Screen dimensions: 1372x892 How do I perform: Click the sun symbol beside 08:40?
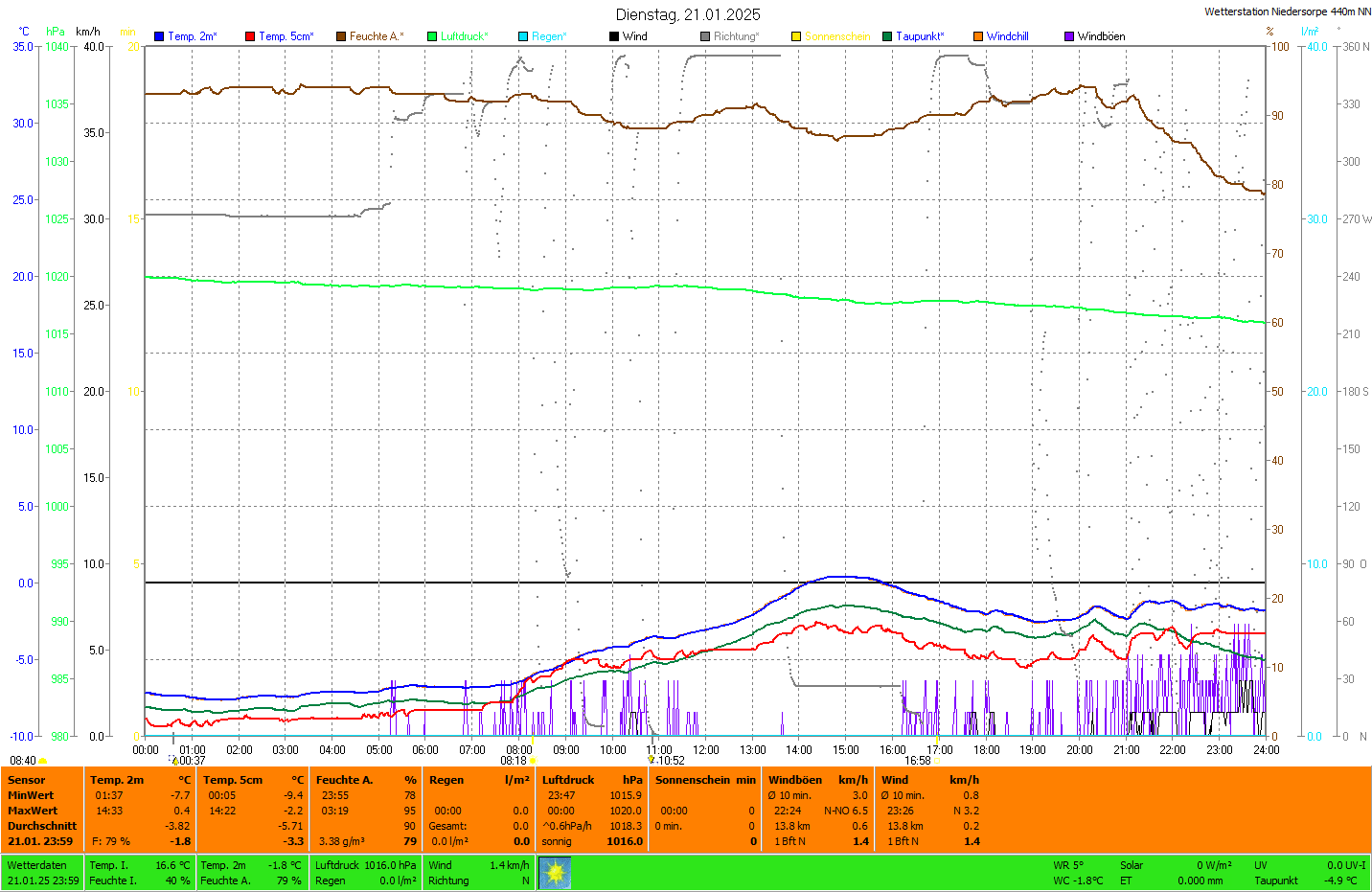click(x=43, y=762)
